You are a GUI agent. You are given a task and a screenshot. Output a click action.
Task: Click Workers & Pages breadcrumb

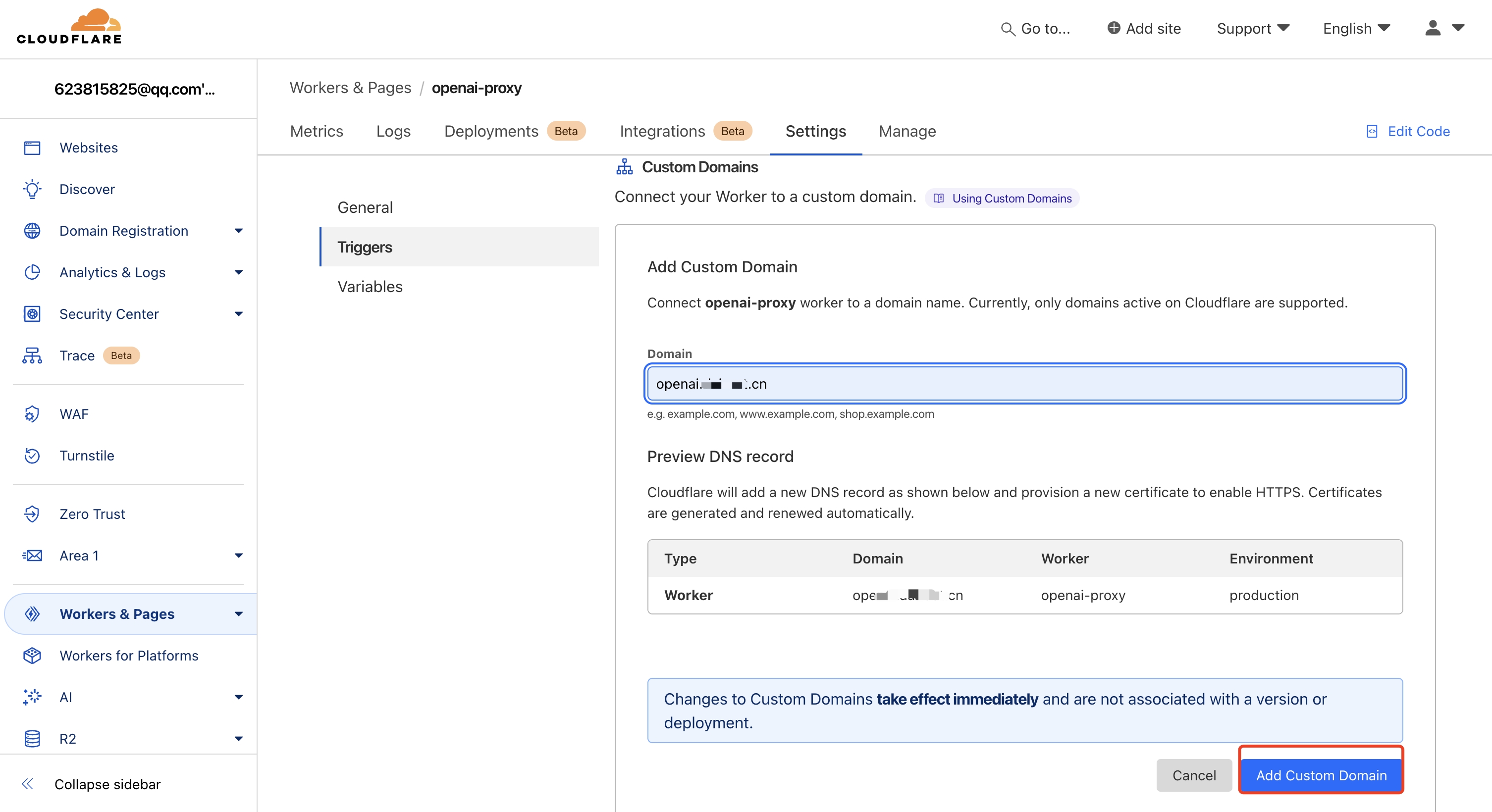tap(350, 88)
